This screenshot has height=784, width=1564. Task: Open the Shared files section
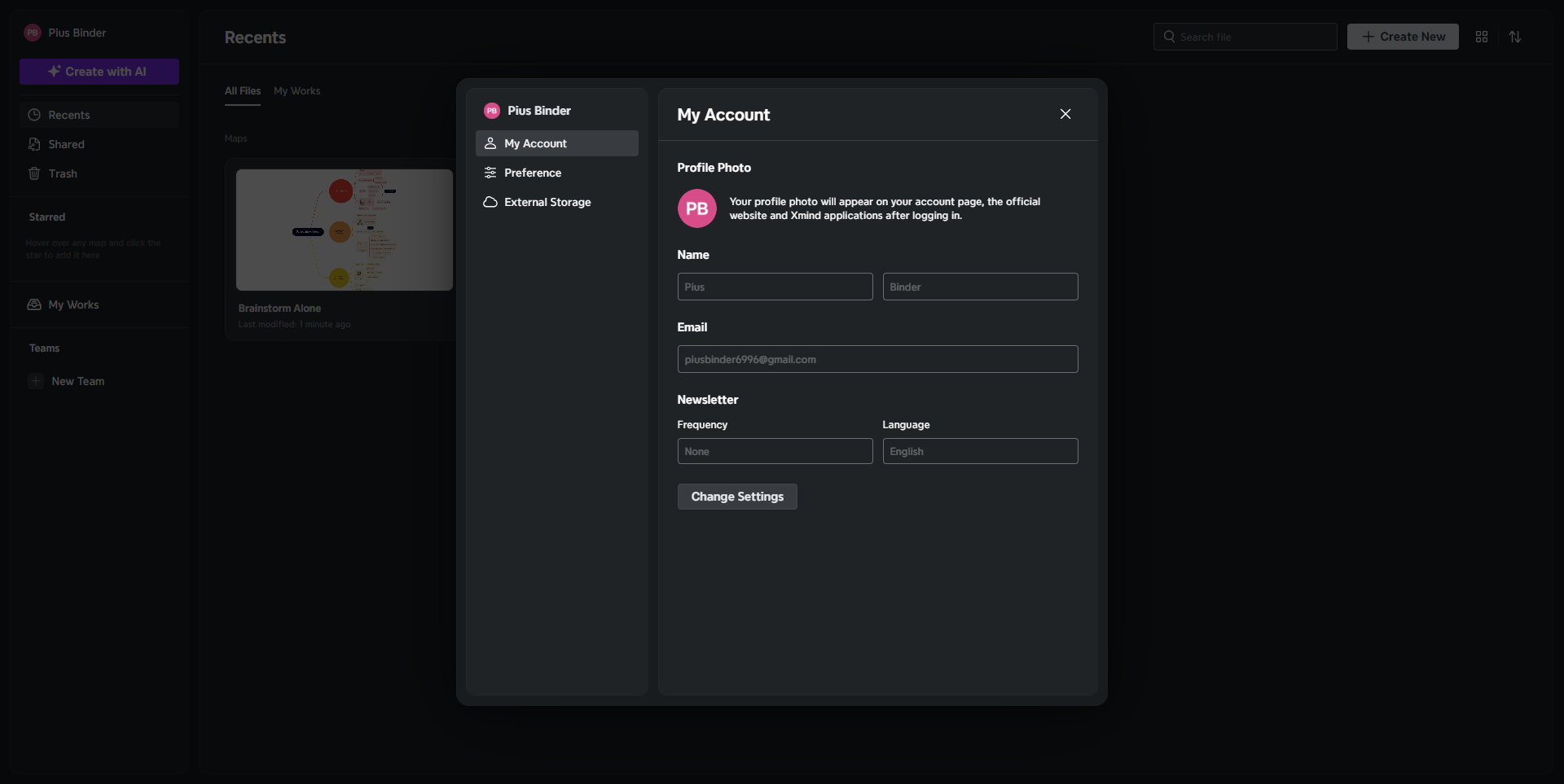point(66,144)
